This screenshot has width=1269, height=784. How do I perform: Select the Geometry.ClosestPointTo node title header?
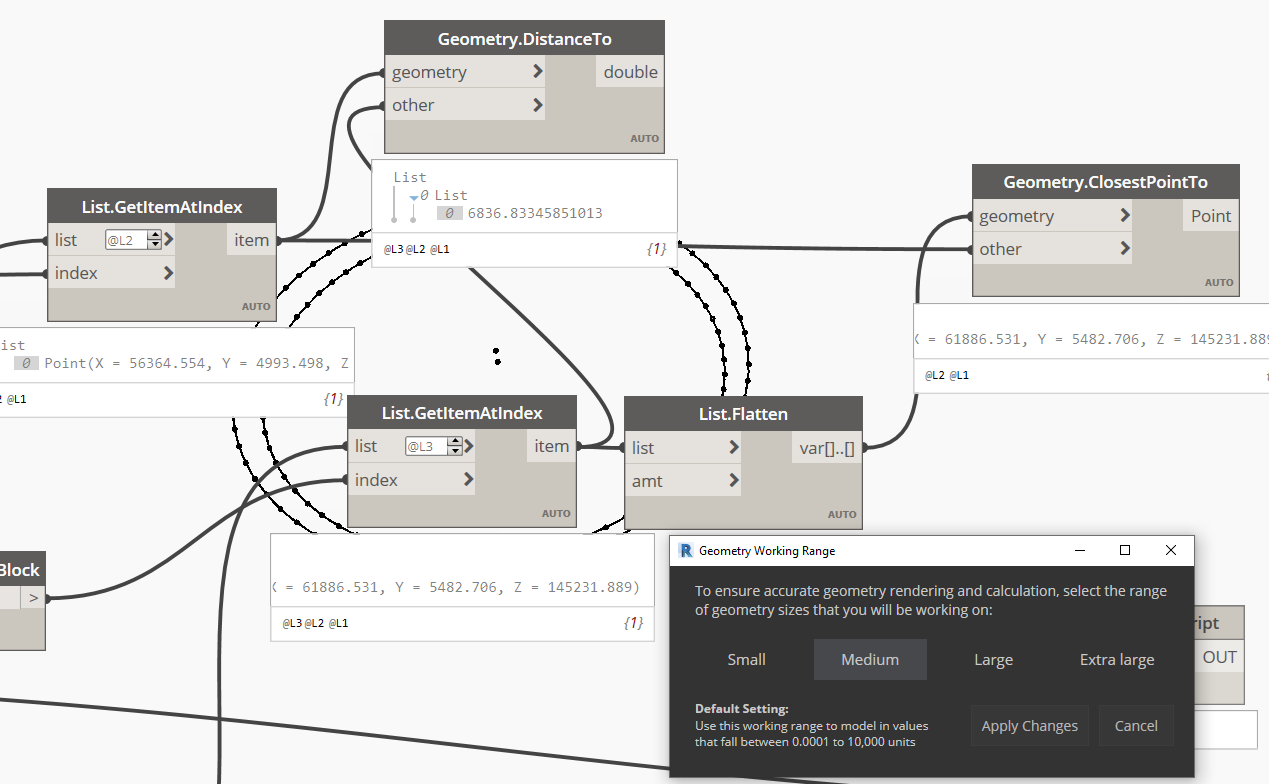1105,182
